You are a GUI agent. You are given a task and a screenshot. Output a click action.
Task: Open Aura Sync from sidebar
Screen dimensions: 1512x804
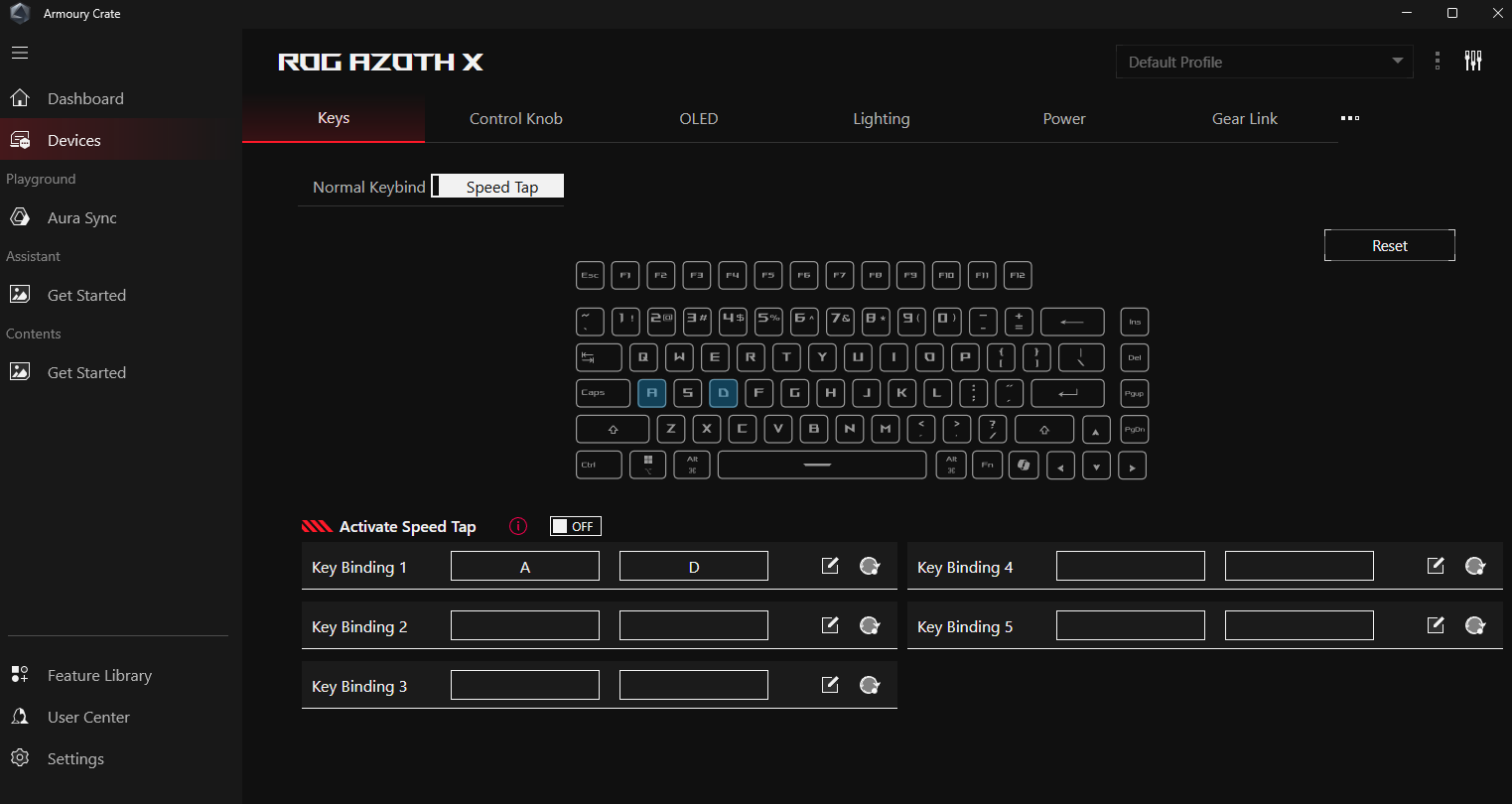119,217
